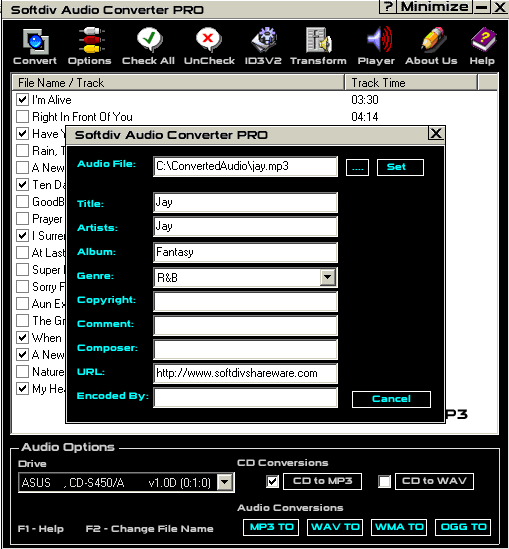Uncheck the When track checkbox

point(22,338)
